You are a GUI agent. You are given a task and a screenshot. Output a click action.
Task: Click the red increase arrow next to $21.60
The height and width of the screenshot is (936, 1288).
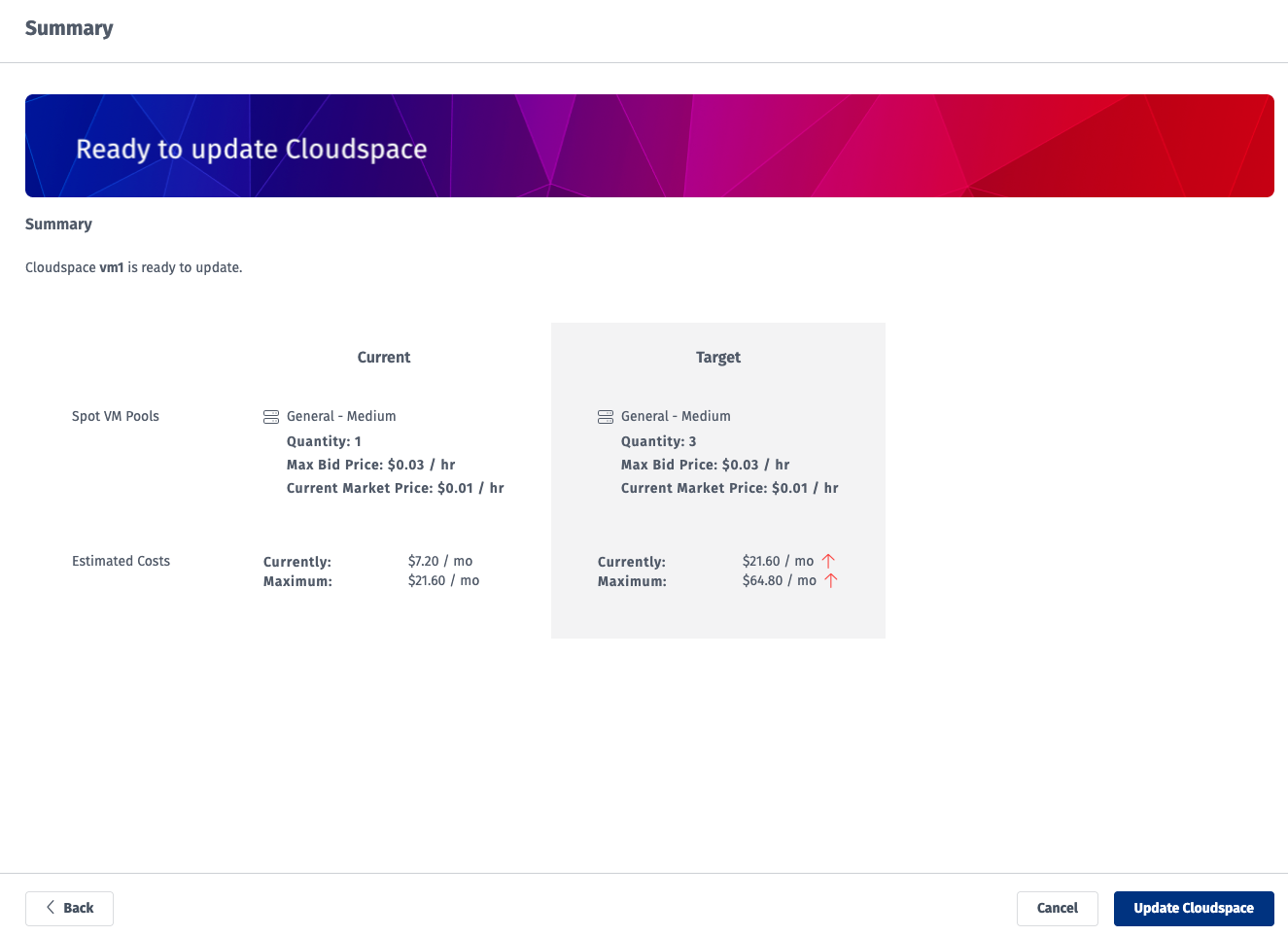point(828,560)
